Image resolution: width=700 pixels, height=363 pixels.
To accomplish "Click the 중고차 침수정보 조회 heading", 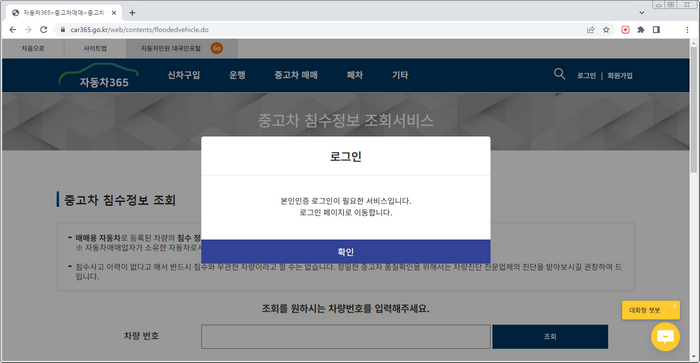I will point(120,200).
